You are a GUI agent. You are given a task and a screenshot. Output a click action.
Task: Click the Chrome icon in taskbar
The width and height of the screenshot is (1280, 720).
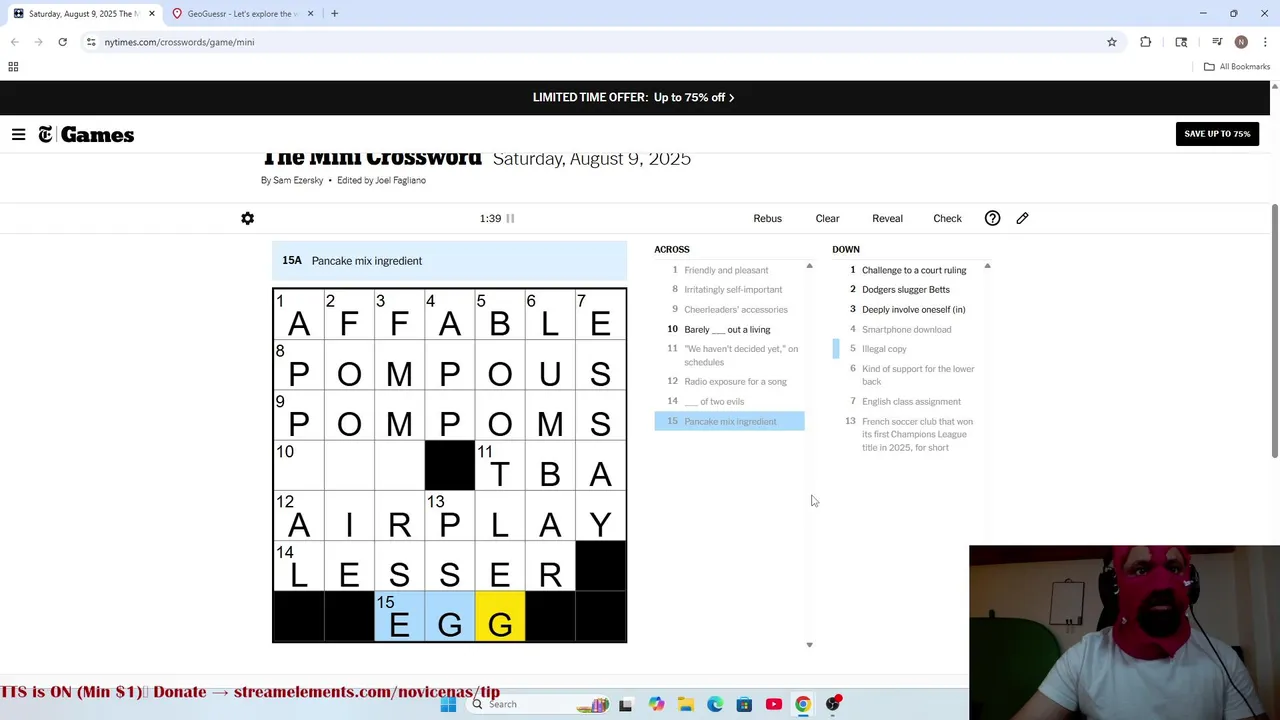(803, 704)
